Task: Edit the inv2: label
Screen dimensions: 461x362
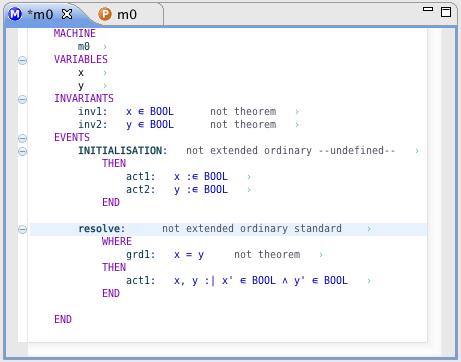Action: tap(93, 124)
